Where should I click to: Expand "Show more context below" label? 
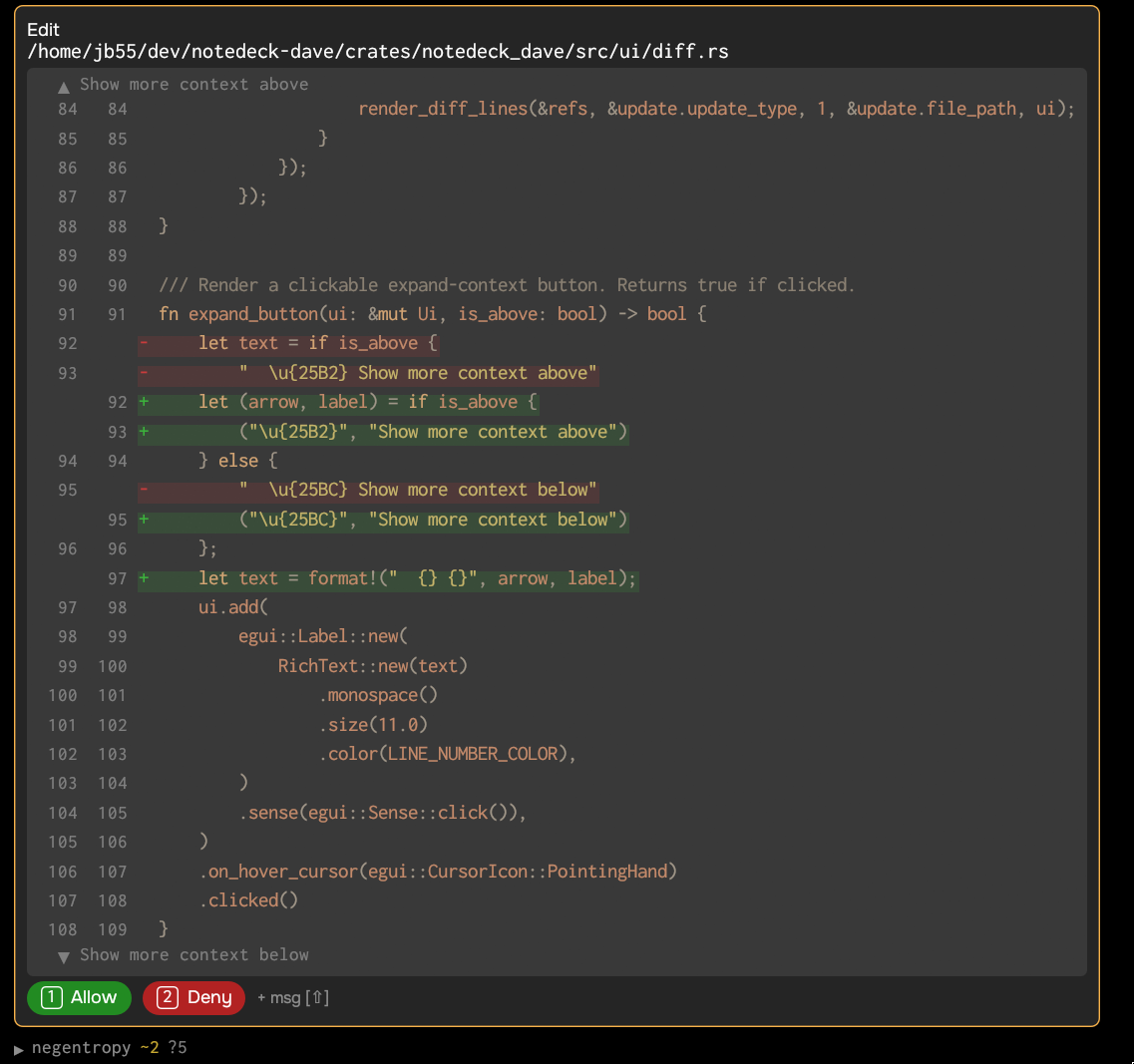pos(193,954)
